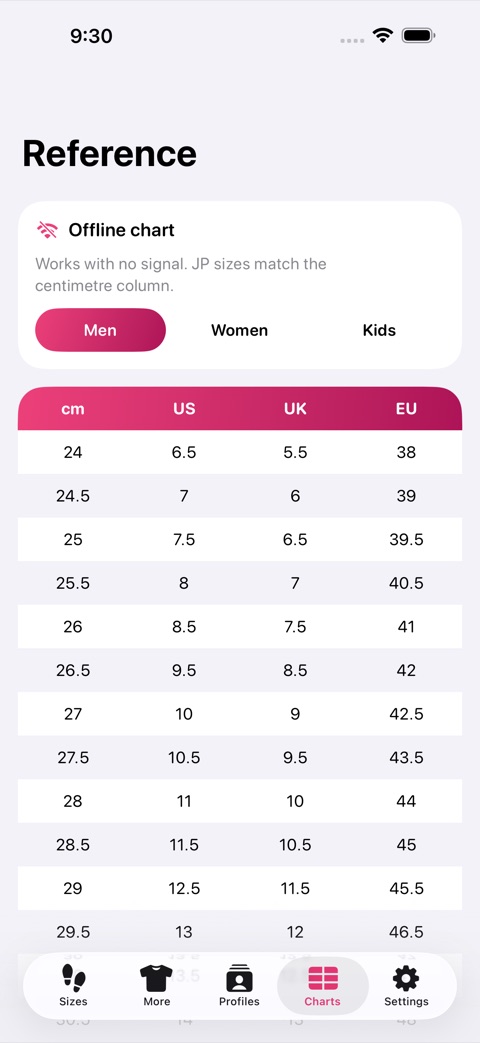Tap the cm column header

click(73, 408)
